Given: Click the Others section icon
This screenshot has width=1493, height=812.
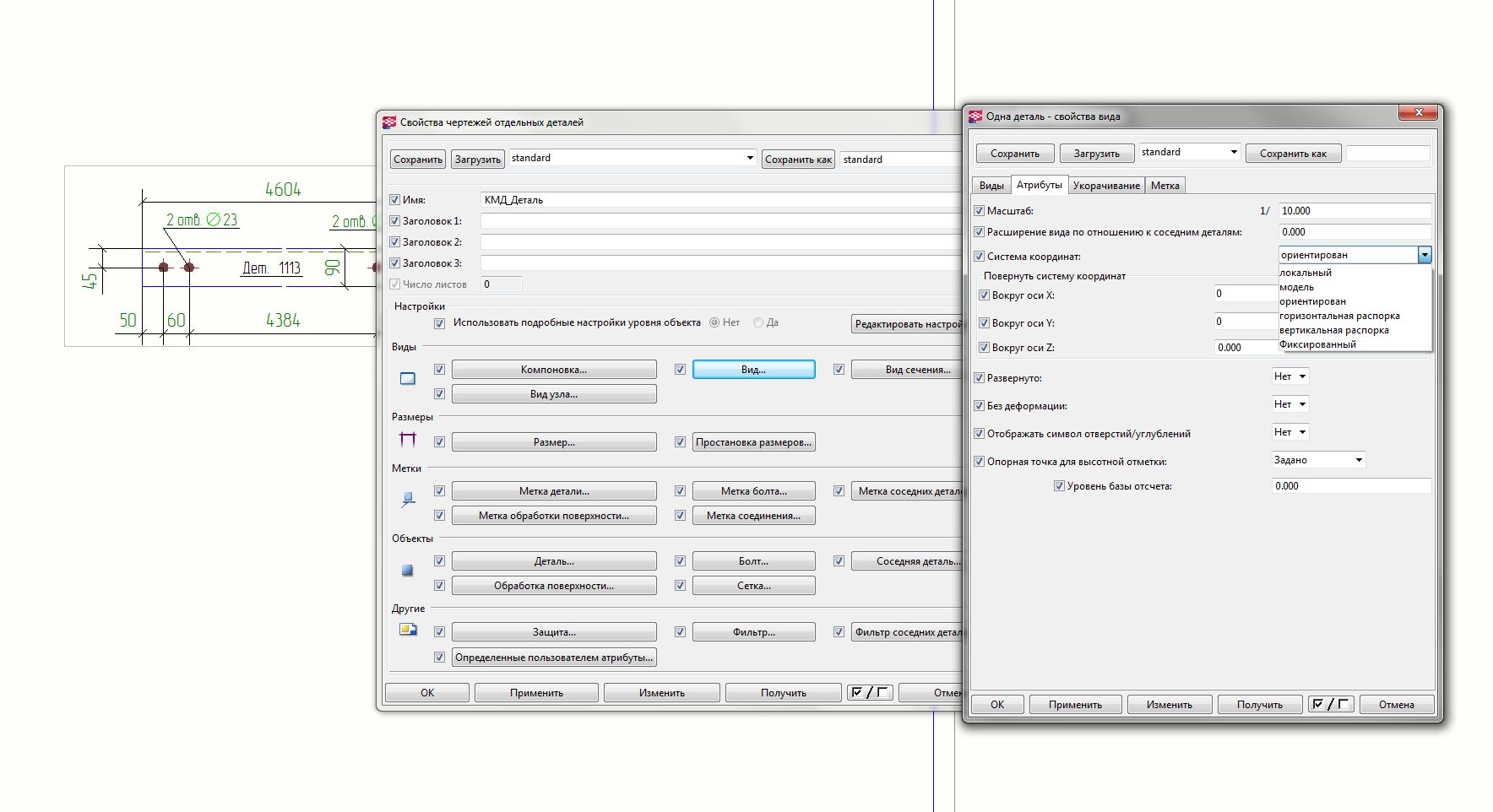Looking at the screenshot, I should [x=408, y=630].
